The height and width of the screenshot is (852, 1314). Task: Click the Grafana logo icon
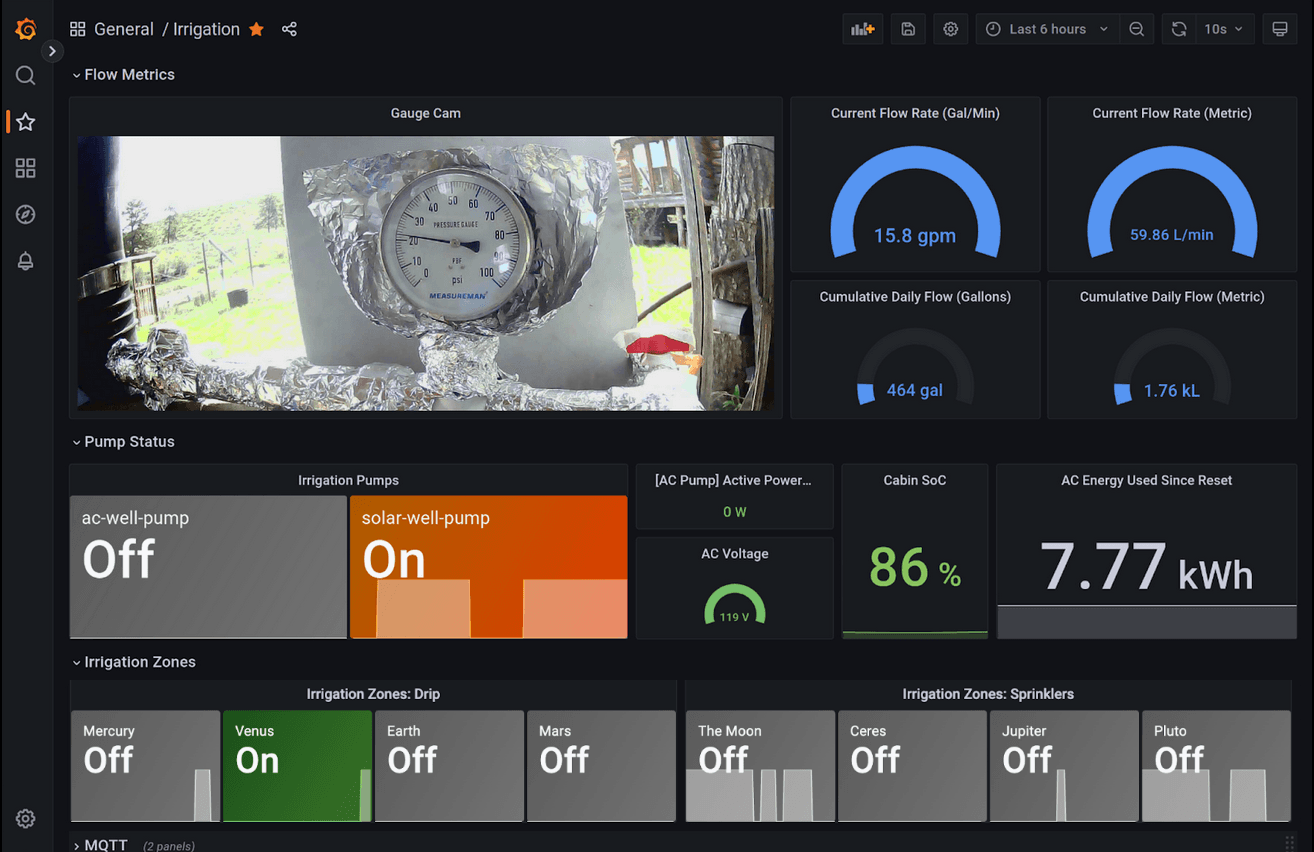click(x=25, y=28)
